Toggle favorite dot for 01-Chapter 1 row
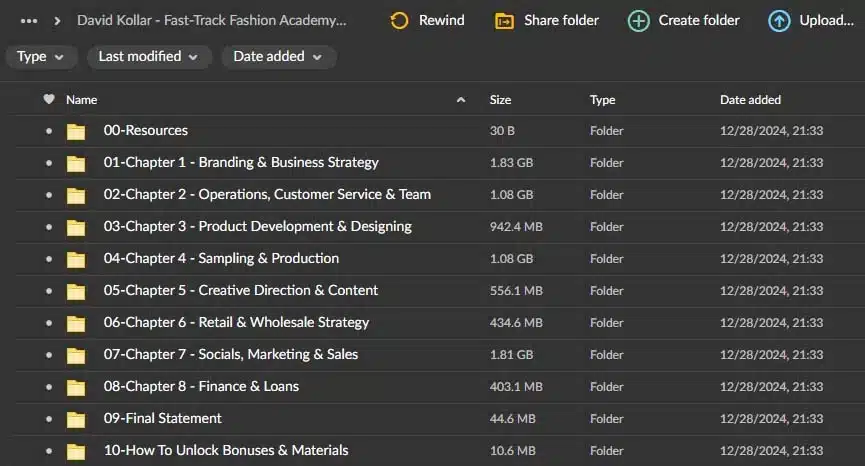The height and width of the screenshot is (466, 865). (x=49, y=163)
